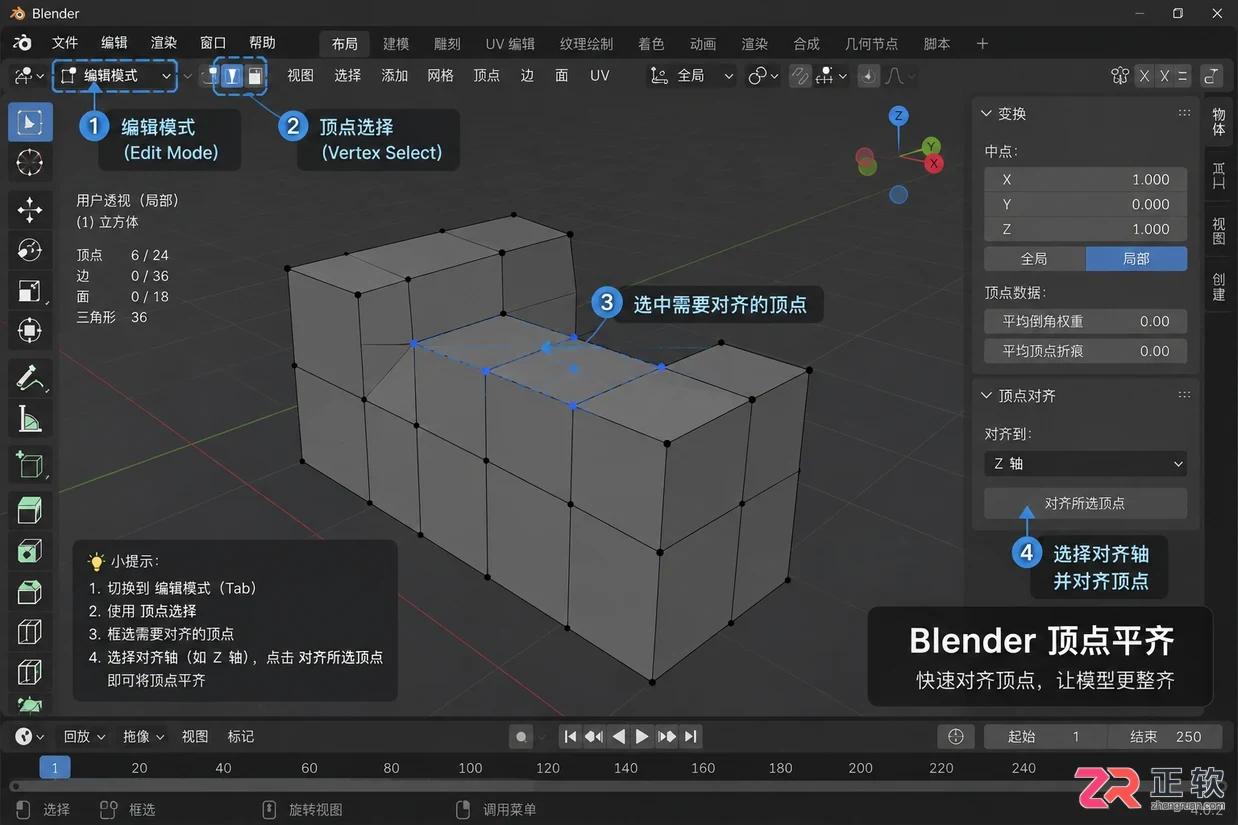Open the snapping options dropdown

coord(832,76)
